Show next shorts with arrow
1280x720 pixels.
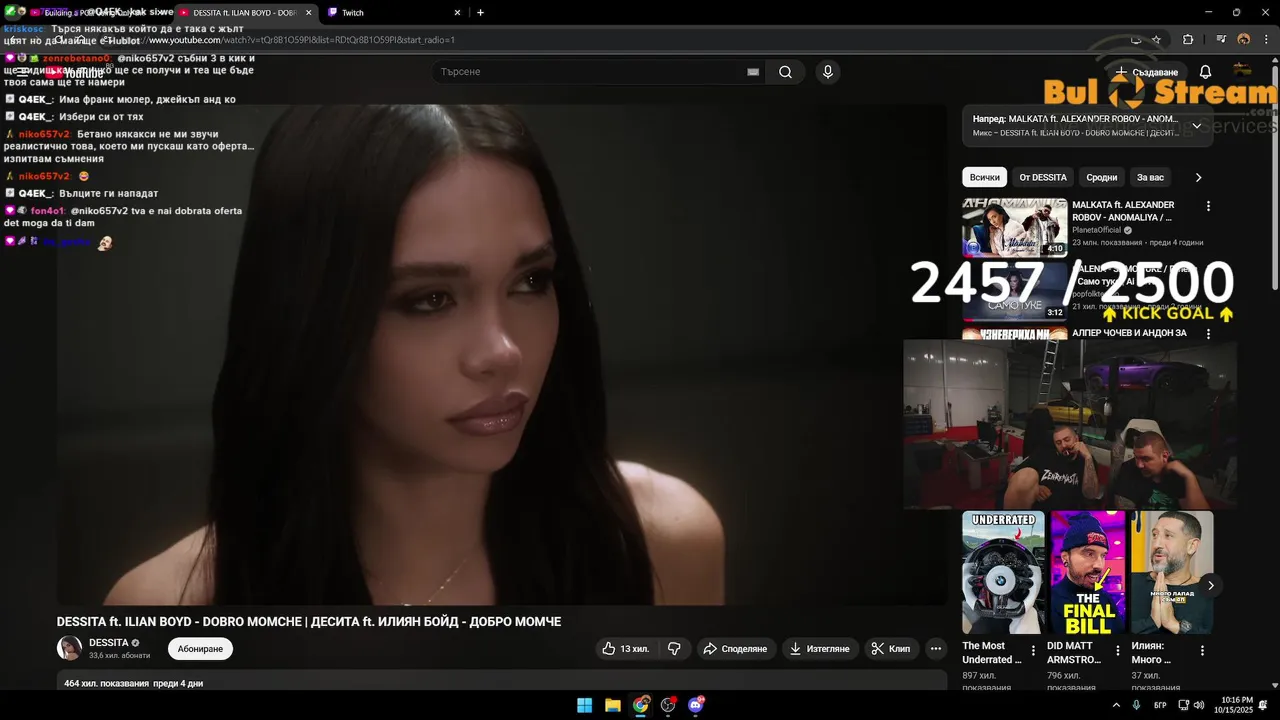(x=1210, y=586)
